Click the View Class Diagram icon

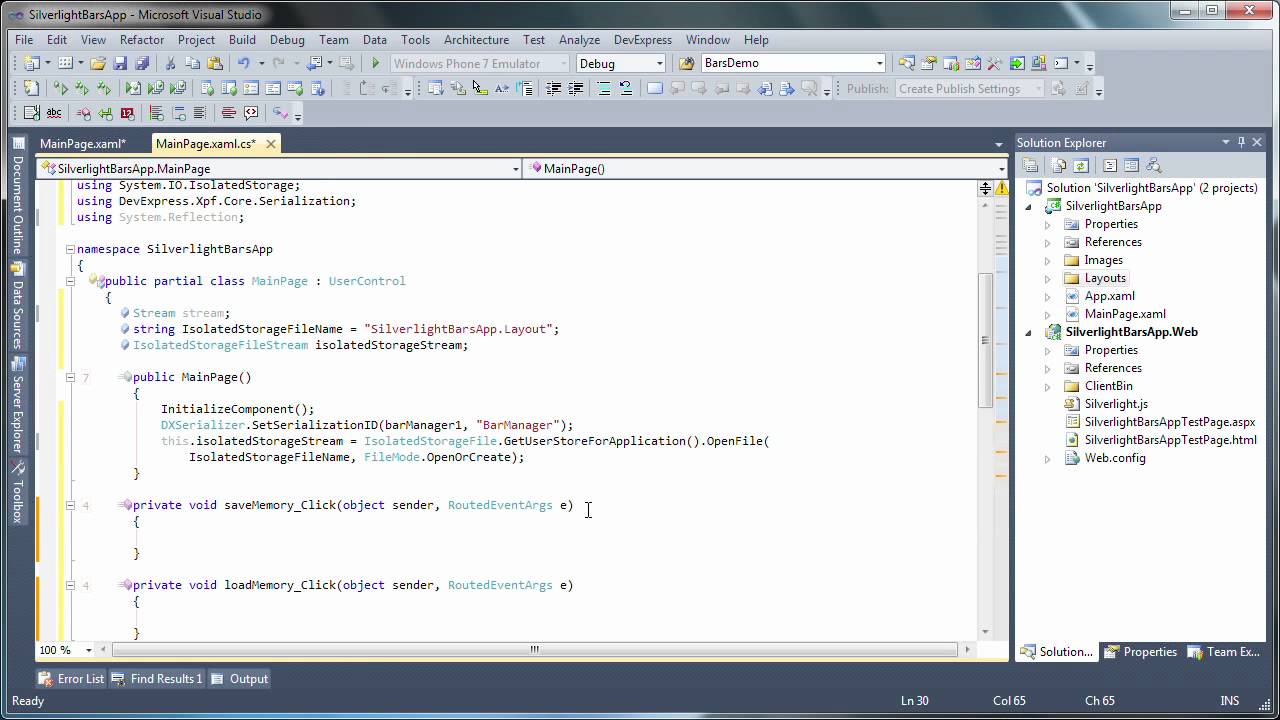click(1153, 165)
